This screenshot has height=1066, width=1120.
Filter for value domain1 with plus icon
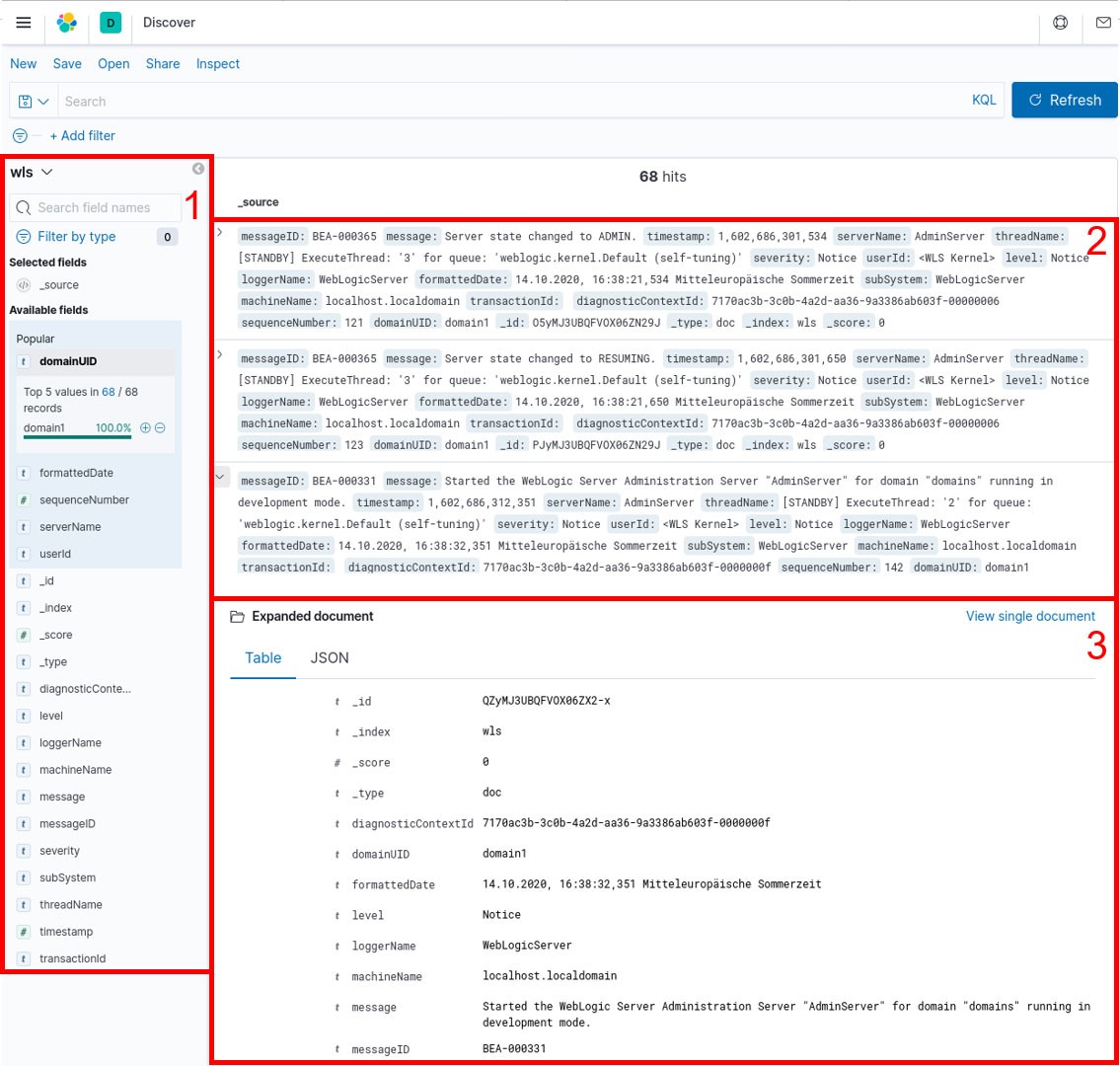click(x=146, y=428)
